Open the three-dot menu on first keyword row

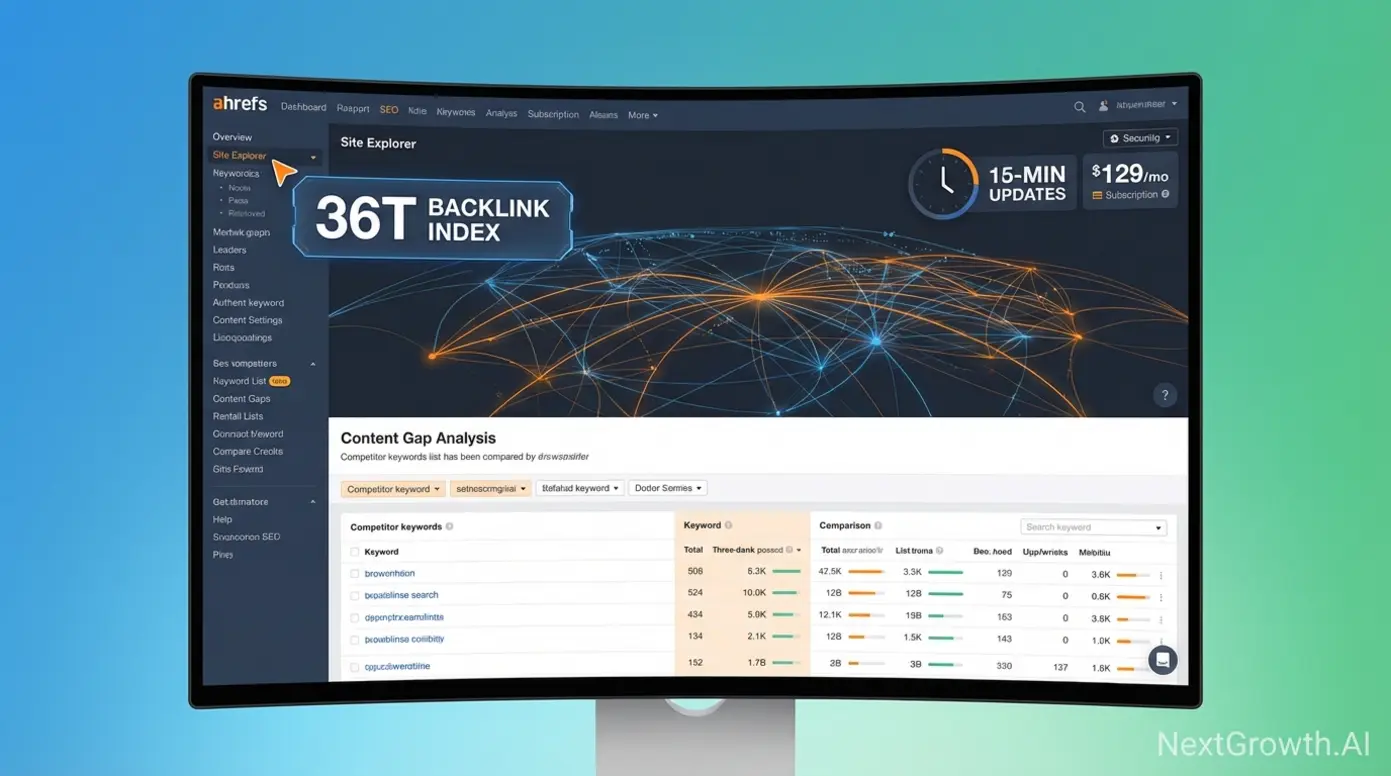click(x=1160, y=575)
